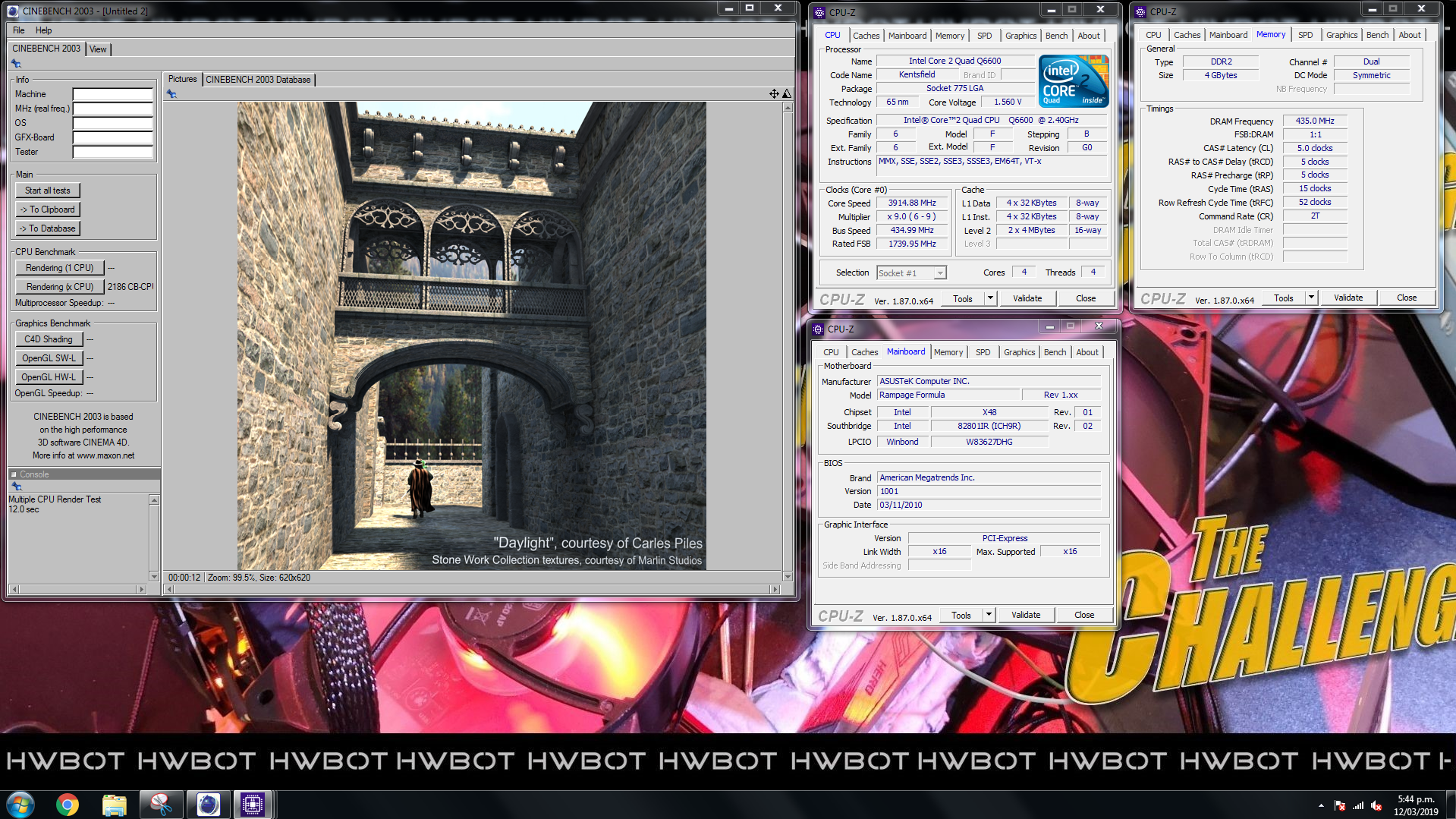Switch to the View tab in CINEBENCH
1456x819 pixels.
[x=98, y=49]
